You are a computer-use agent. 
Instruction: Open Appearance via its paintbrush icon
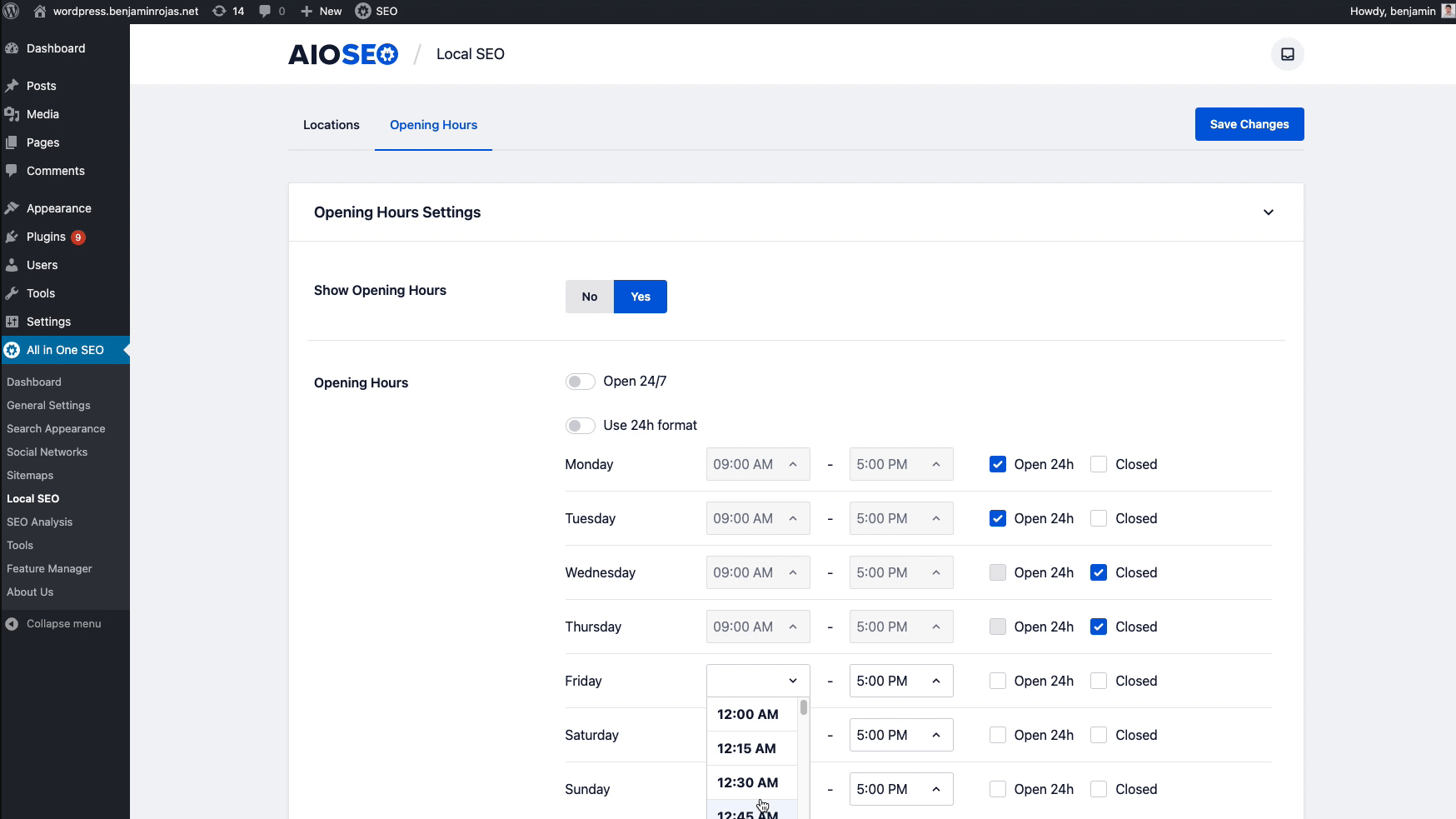click(x=12, y=208)
